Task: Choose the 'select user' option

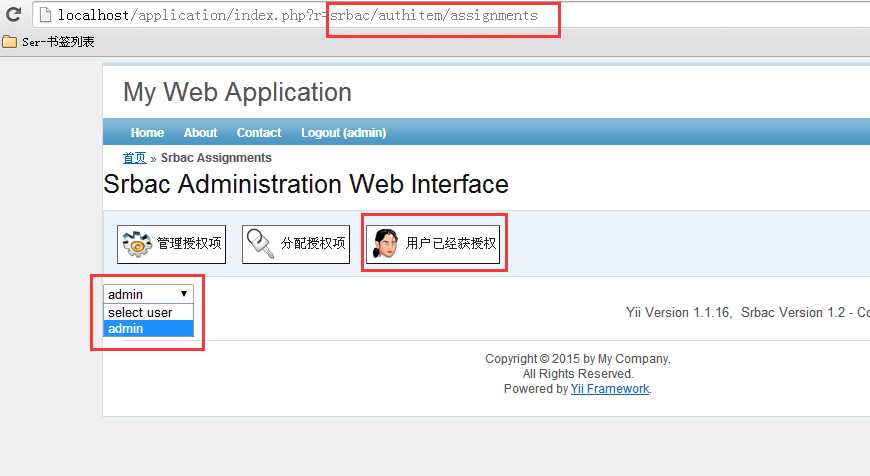Action: click(148, 312)
